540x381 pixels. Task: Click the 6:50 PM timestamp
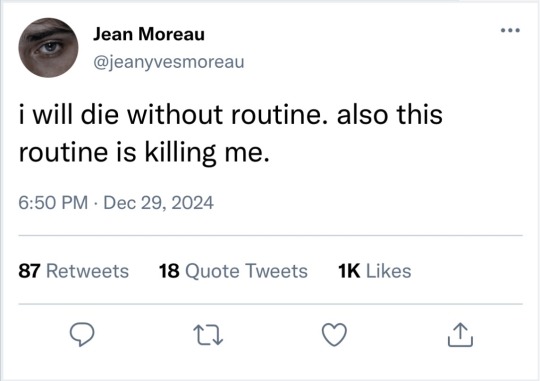[x=53, y=203]
